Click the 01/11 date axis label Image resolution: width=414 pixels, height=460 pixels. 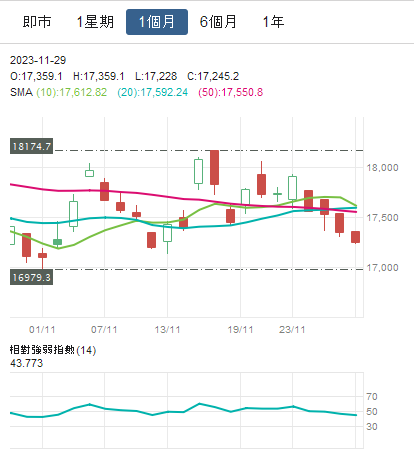[x=42, y=330]
